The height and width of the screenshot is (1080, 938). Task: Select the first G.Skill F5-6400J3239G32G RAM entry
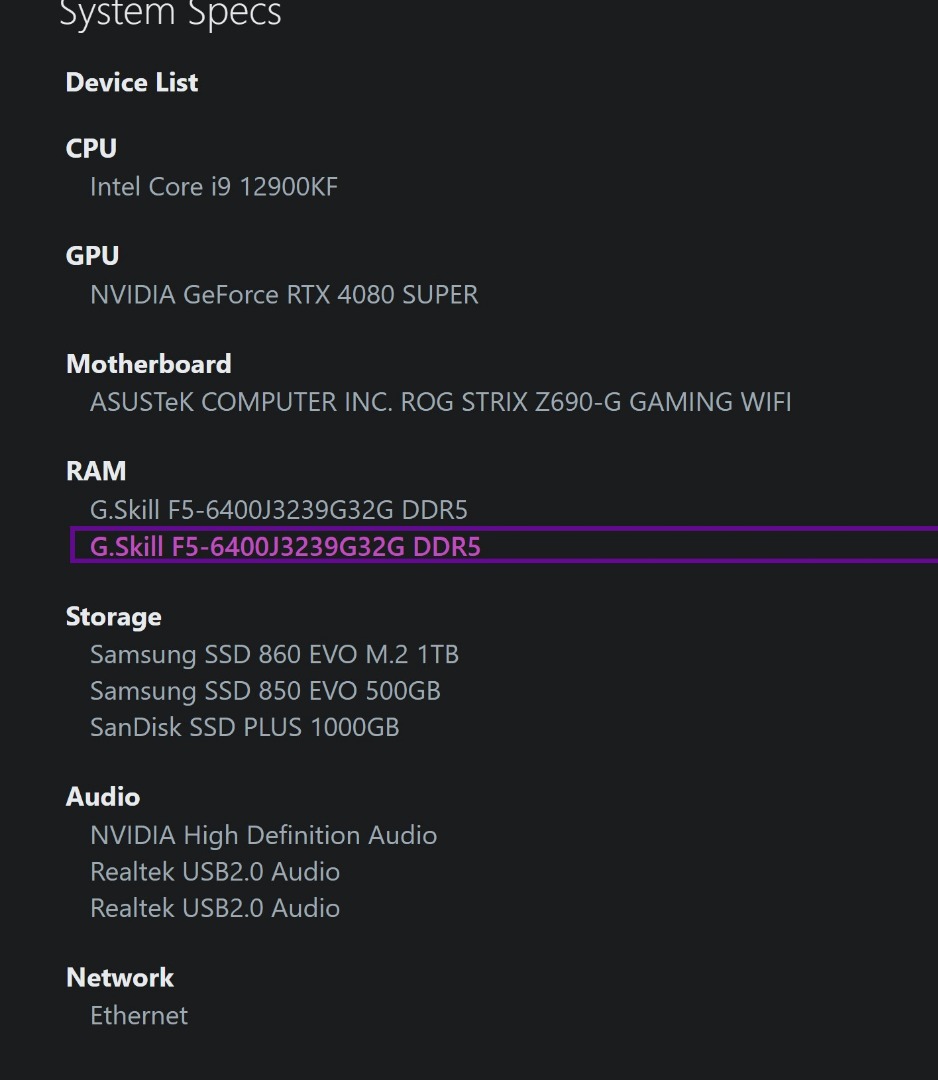click(x=277, y=509)
